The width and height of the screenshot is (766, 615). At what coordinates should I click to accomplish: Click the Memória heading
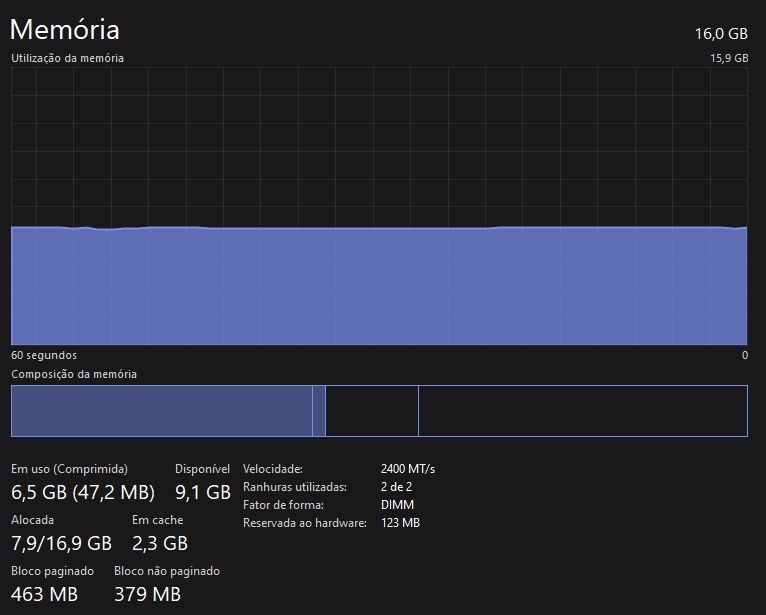click(64, 29)
